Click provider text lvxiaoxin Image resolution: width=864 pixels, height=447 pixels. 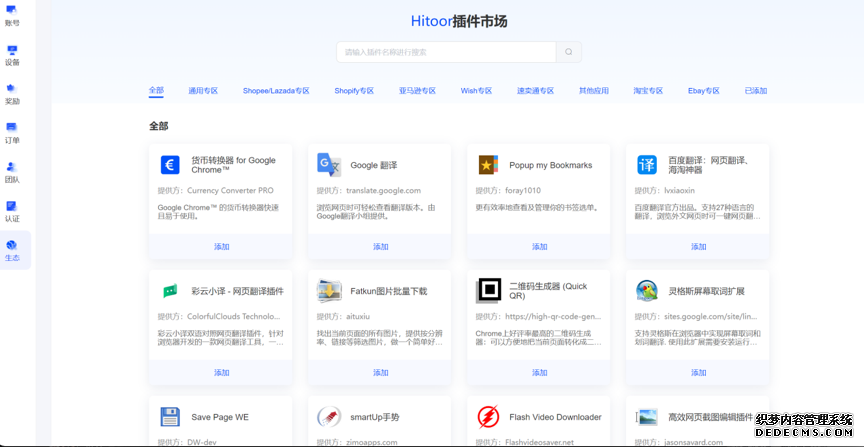tap(679, 191)
